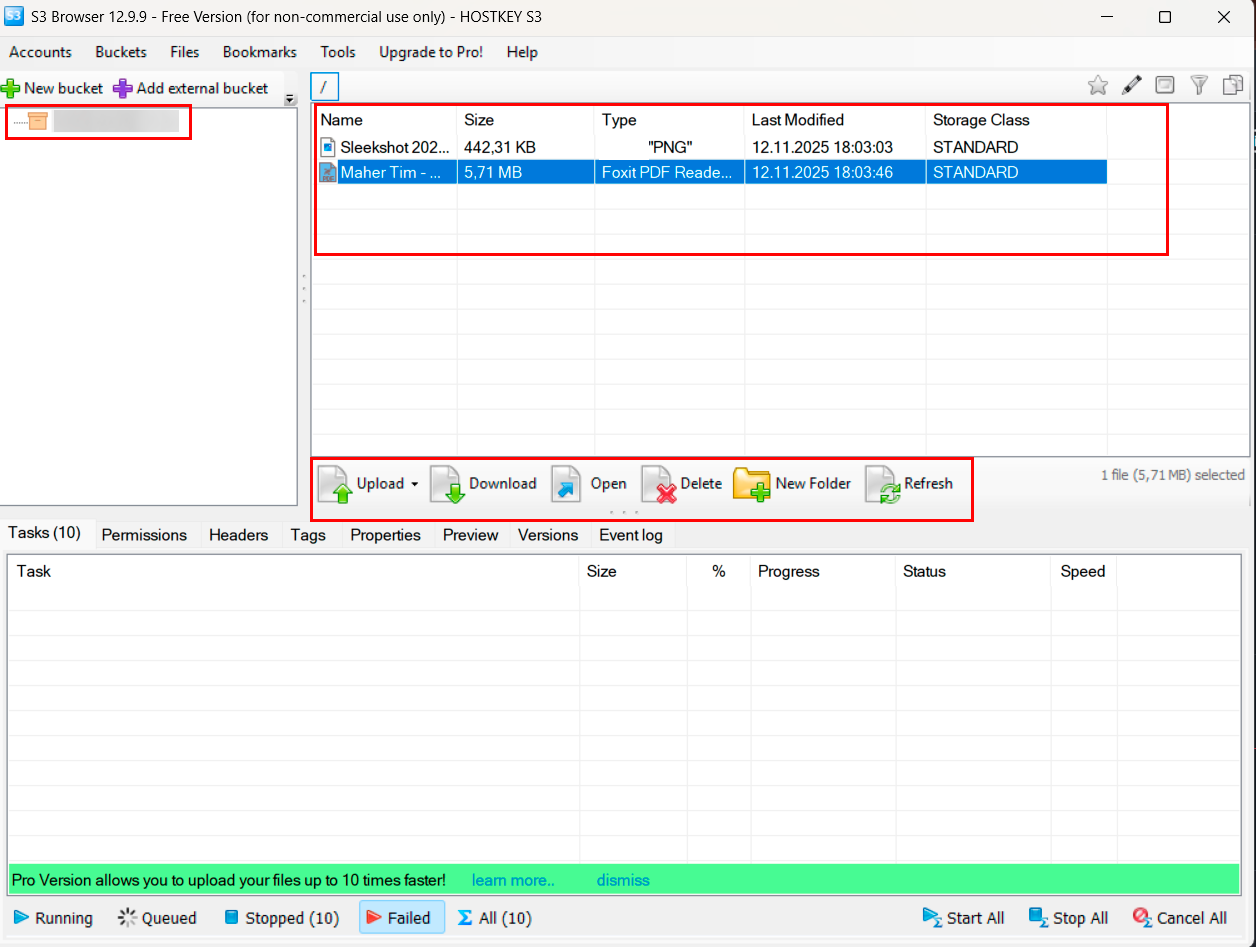Create a New Folder
This screenshot has height=947, width=1256.
(793, 484)
